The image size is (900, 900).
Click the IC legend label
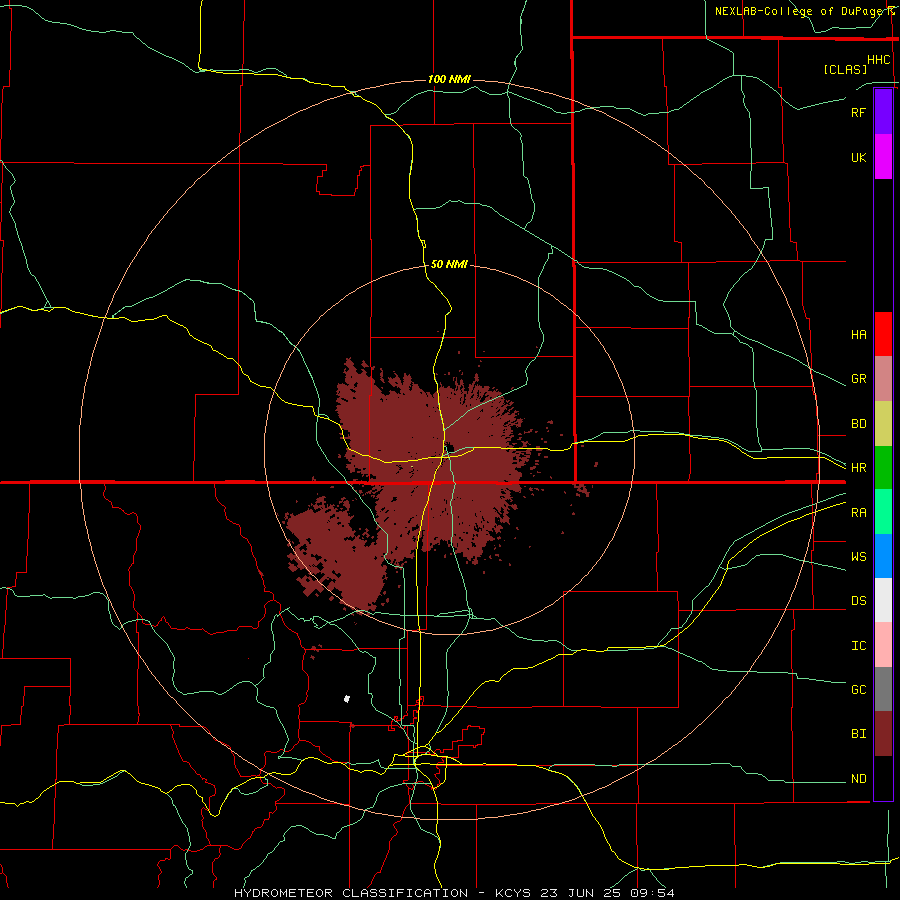click(858, 646)
